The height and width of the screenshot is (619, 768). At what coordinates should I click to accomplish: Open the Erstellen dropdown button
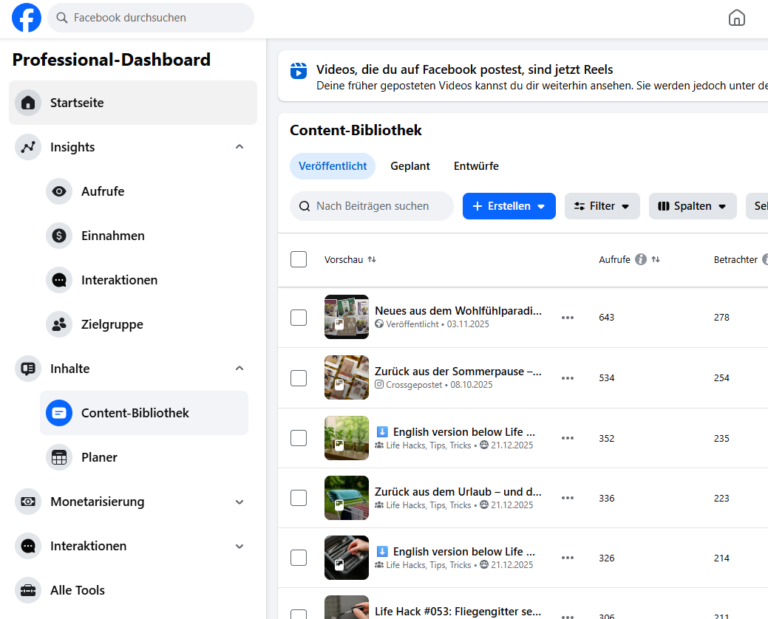point(509,206)
